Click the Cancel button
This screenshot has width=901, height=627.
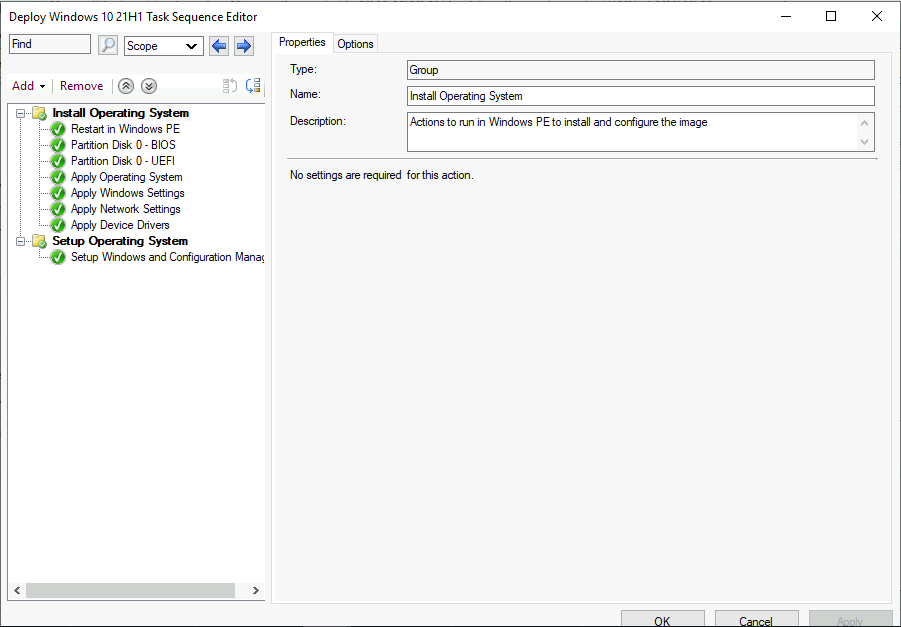tap(756, 620)
